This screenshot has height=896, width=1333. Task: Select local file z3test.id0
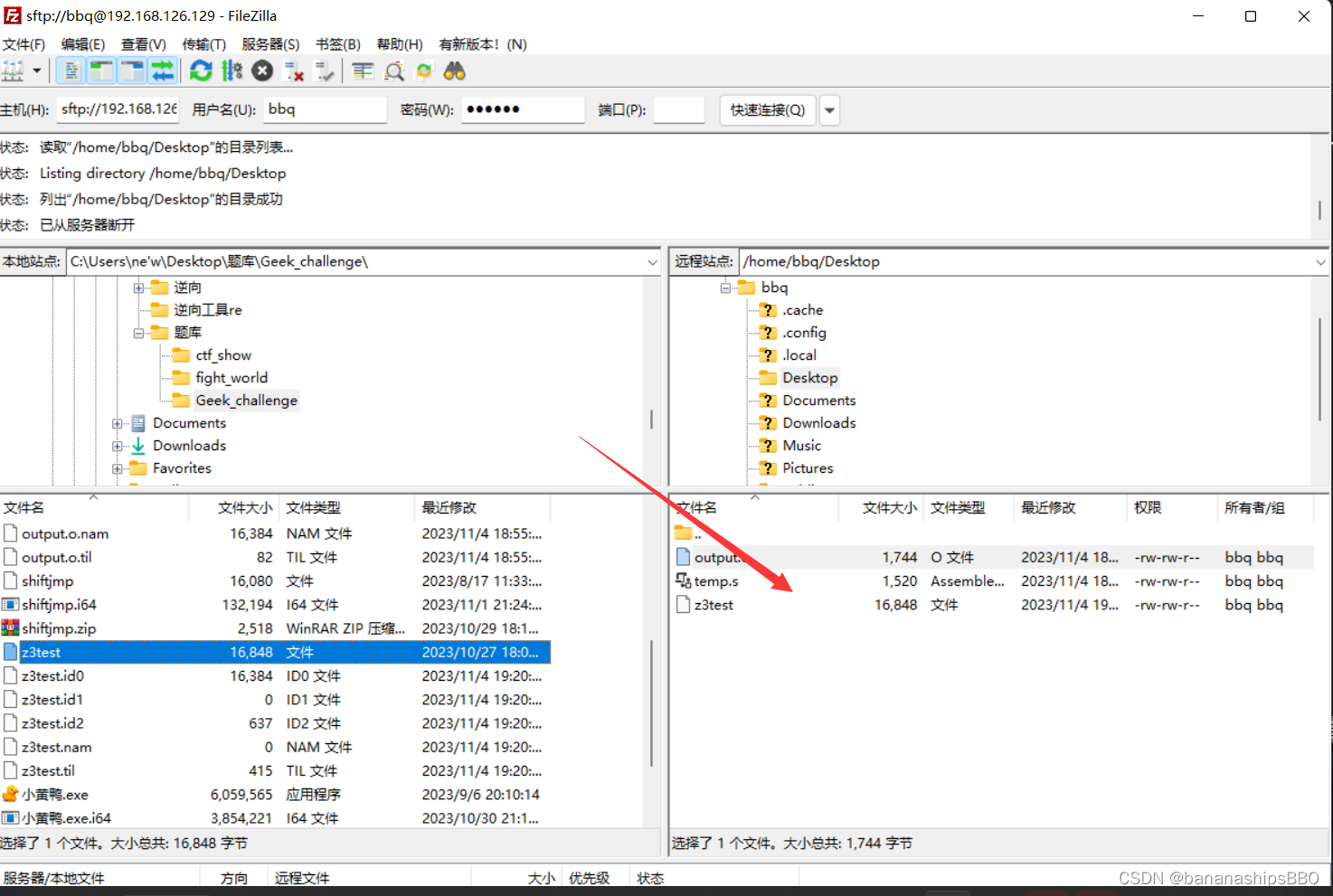pyautogui.click(x=275, y=676)
